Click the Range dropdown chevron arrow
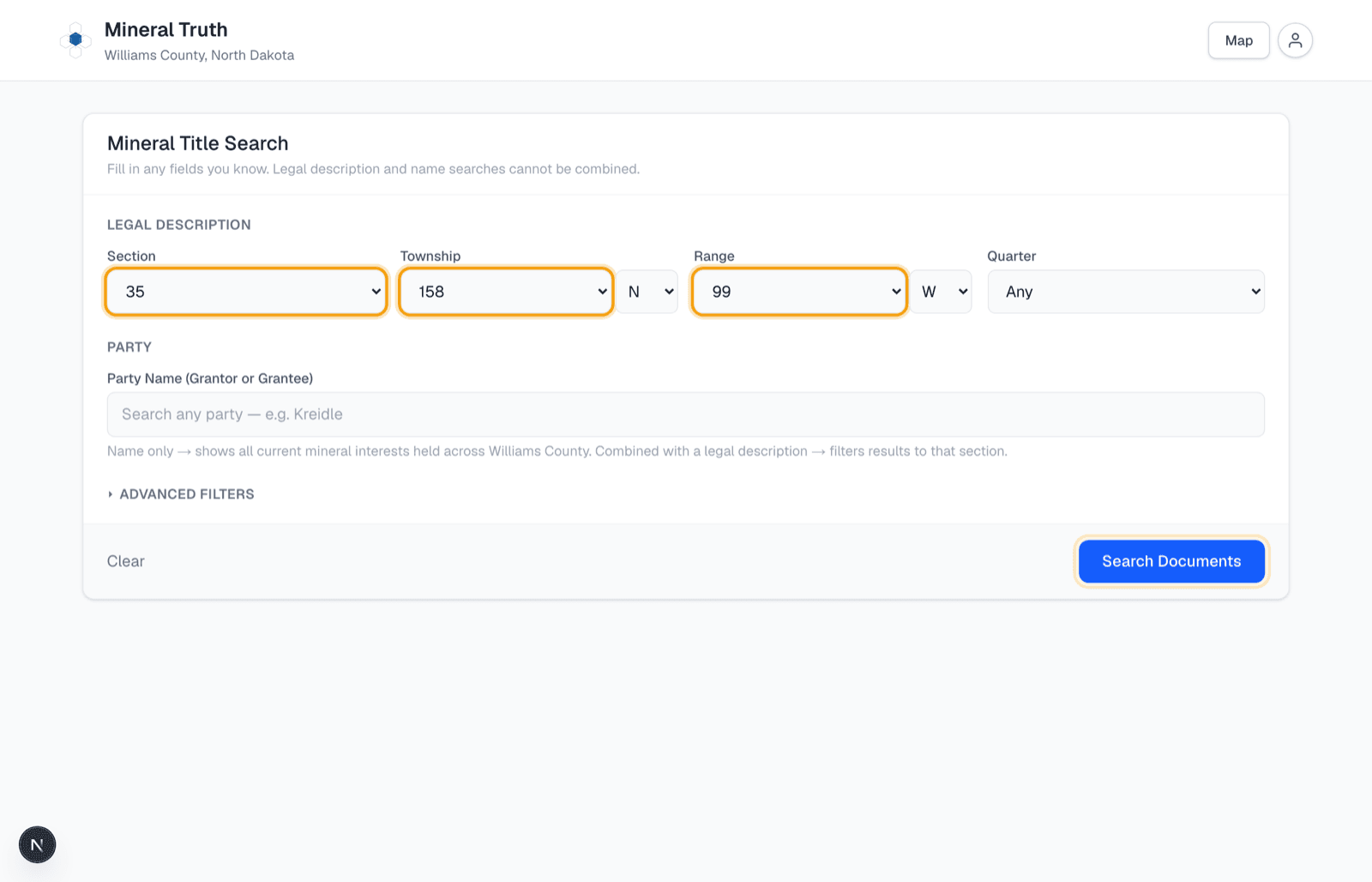This screenshot has height=882, width=1372. pyautogui.click(x=896, y=292)
